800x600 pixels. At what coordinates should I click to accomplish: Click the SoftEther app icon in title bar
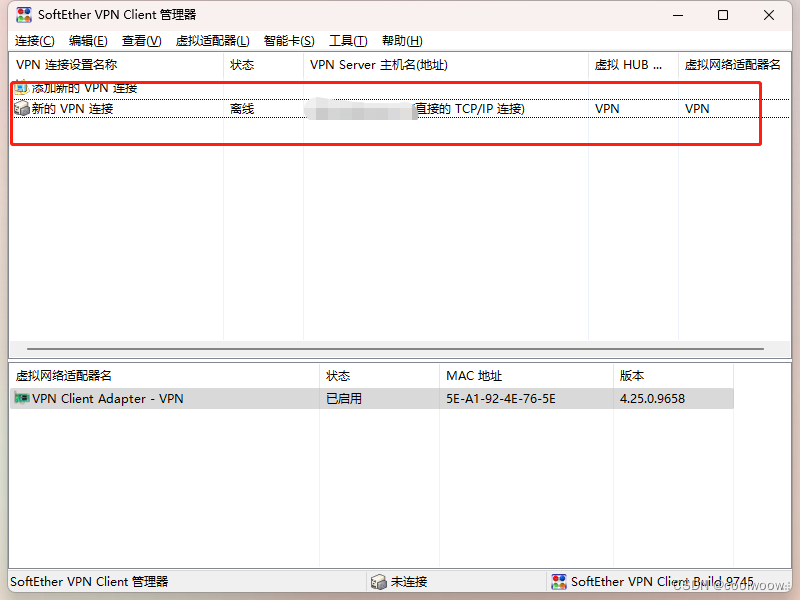point(23,15)
